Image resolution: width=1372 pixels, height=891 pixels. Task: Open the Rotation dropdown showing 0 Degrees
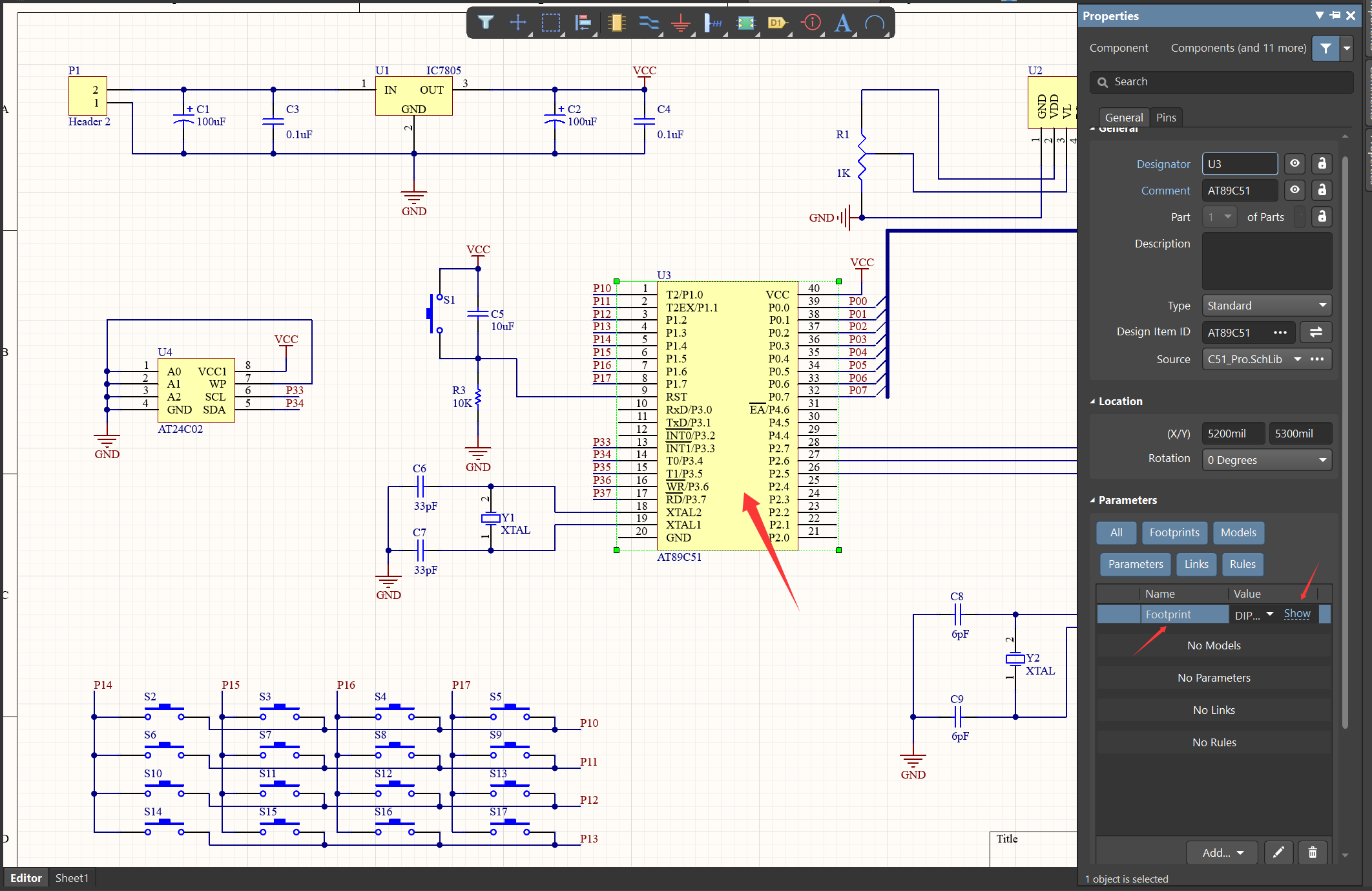pos(1265,460)
